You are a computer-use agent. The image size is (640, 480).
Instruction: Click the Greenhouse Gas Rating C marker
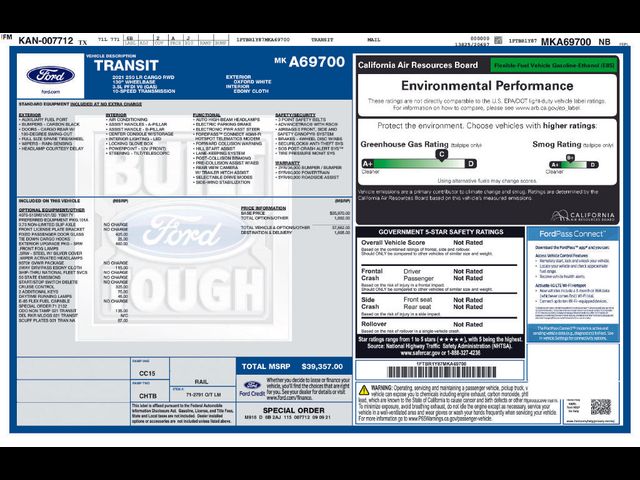coord(441,155)
